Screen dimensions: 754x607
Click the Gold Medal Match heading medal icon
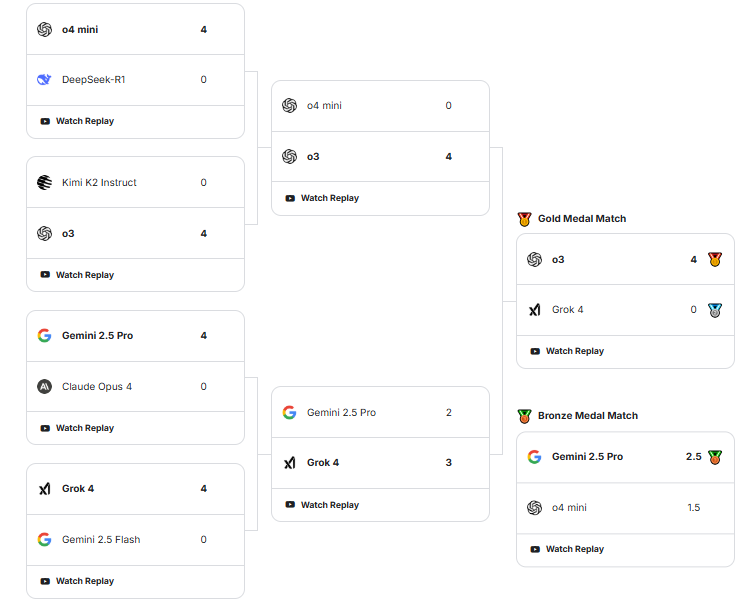point(524,219)
